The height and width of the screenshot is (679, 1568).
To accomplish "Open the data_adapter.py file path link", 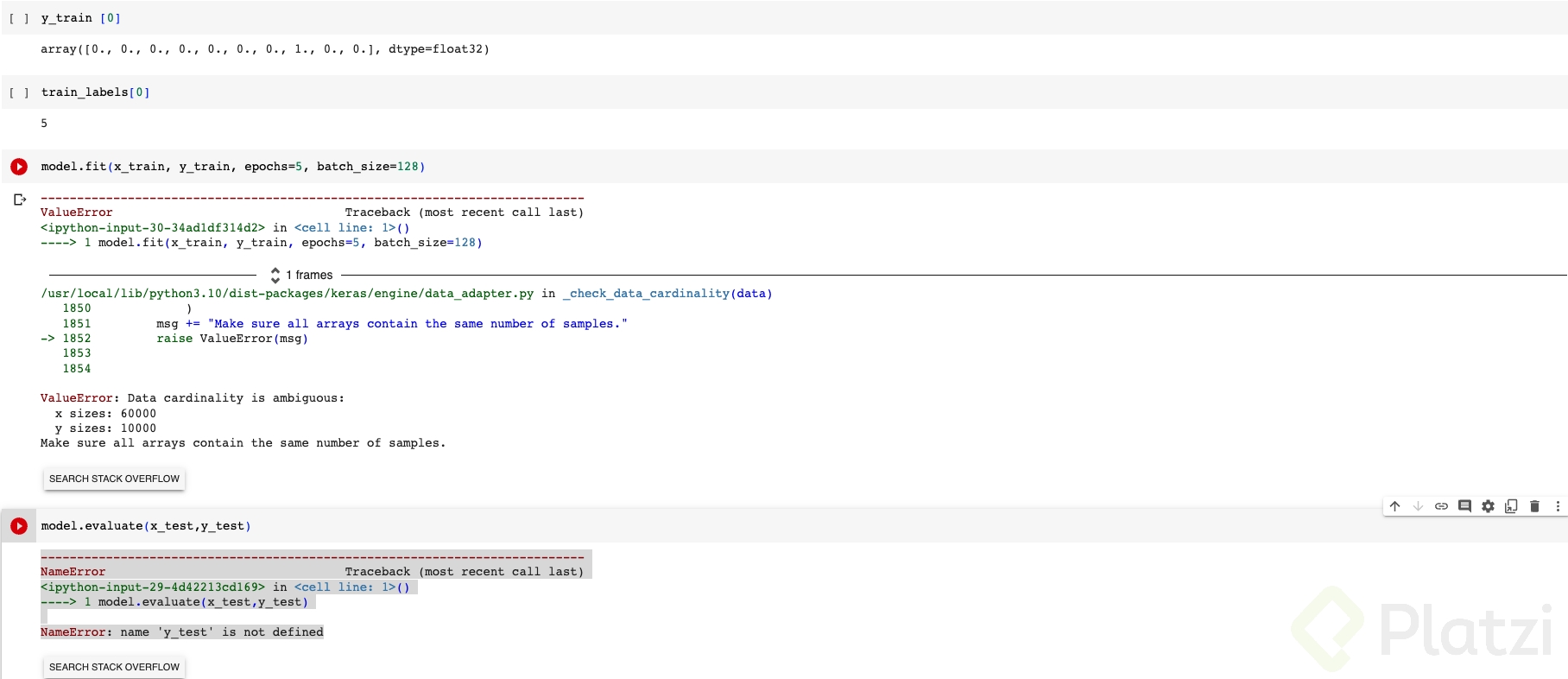I will 287,294.
